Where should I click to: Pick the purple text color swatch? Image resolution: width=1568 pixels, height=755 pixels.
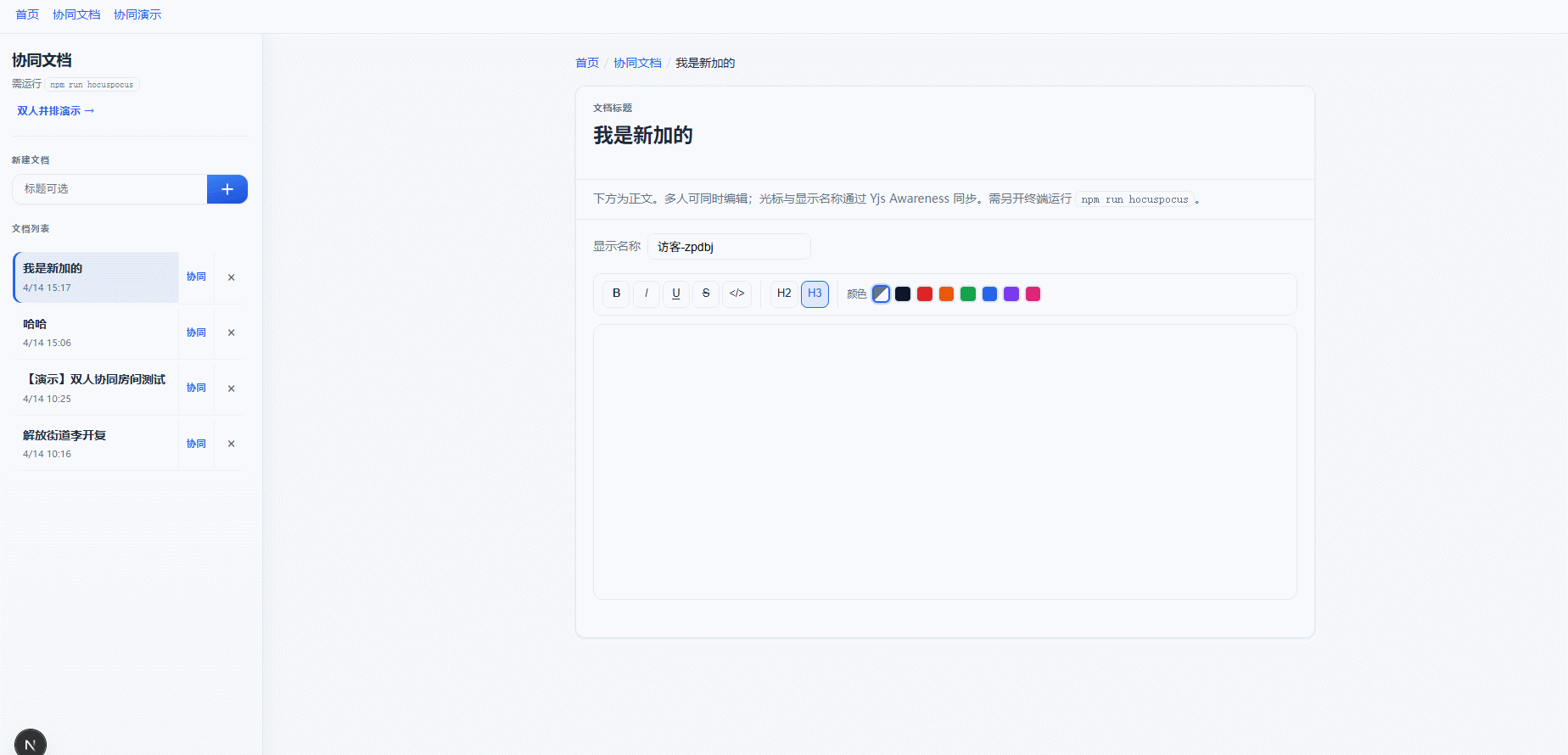[x=1011, y=294]
